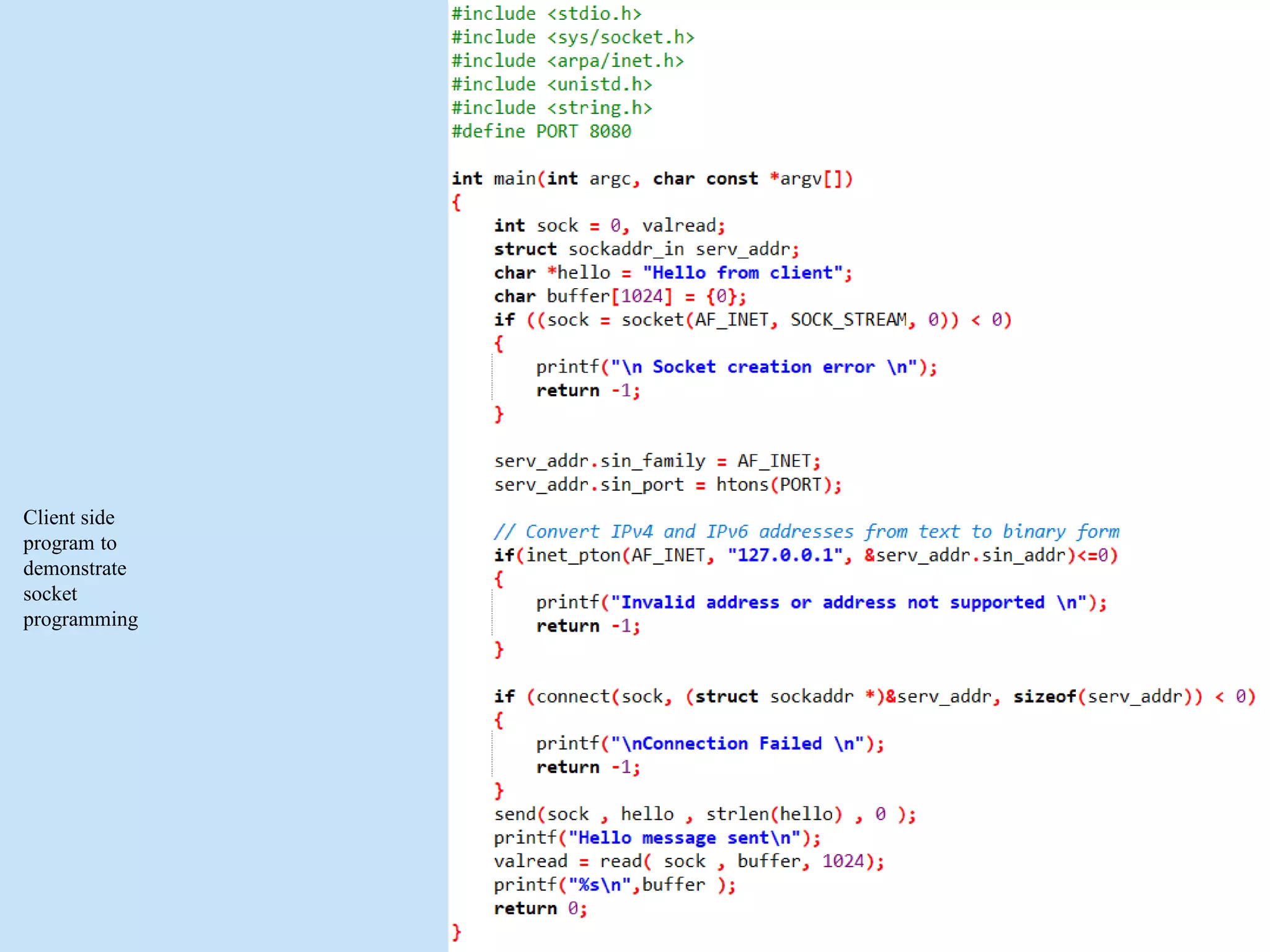This screenshot has height=952, width=1270.
Task: Click the opening brace below int main
Action: click(x=456, y=203)
